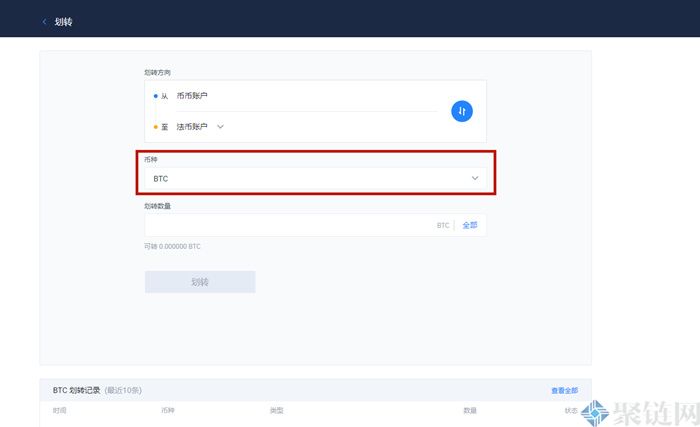Open the 查看全部 records link
Screen dimensions: 700x427
(x=564, y=390)
